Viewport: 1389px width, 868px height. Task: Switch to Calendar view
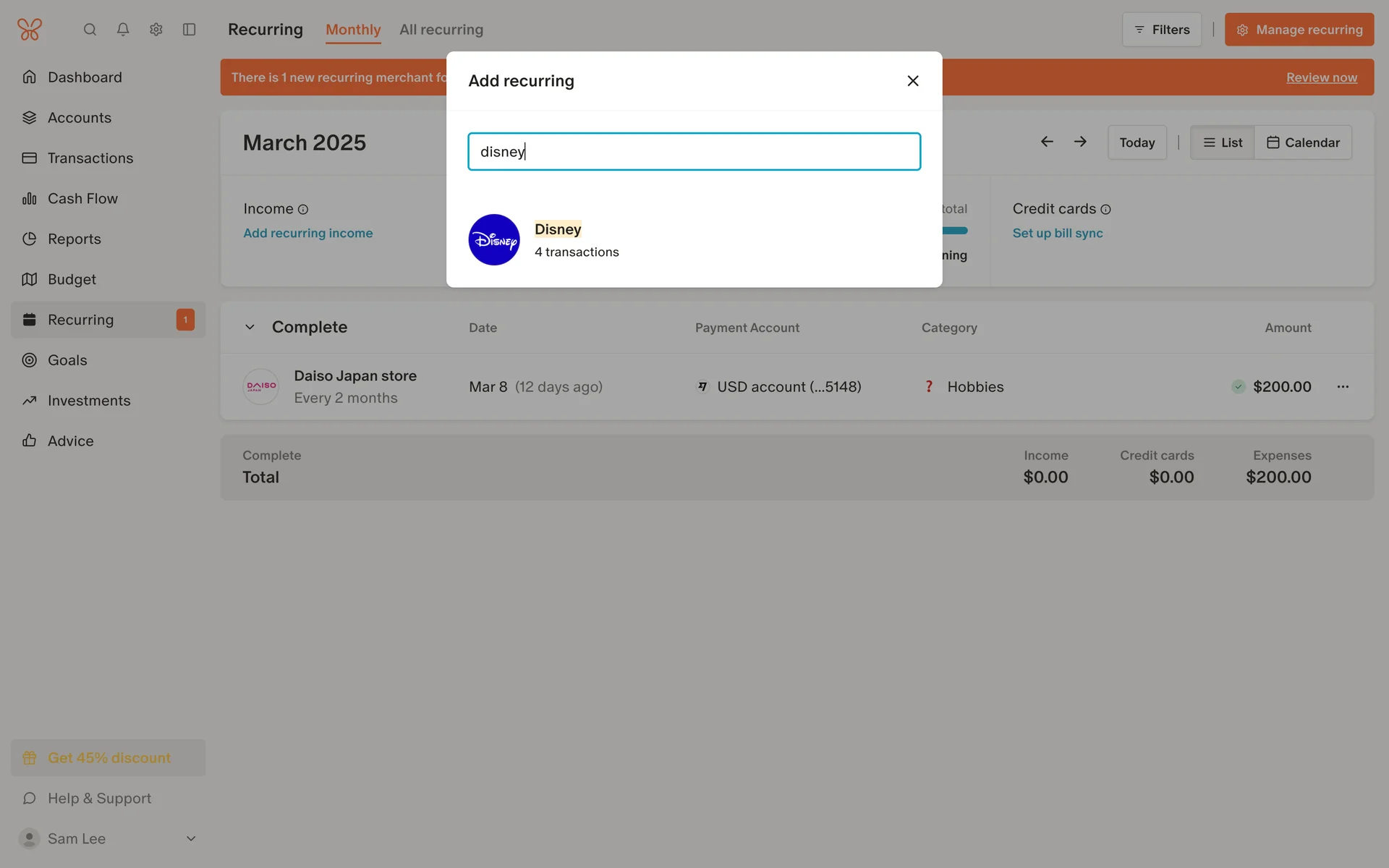click(1303, 142)
